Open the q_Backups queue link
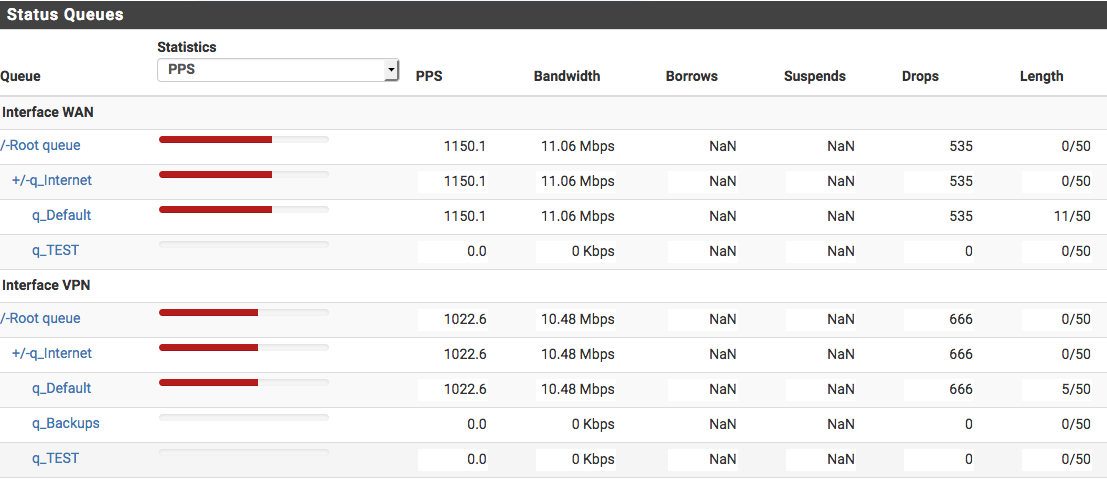 tap(65, 424)
